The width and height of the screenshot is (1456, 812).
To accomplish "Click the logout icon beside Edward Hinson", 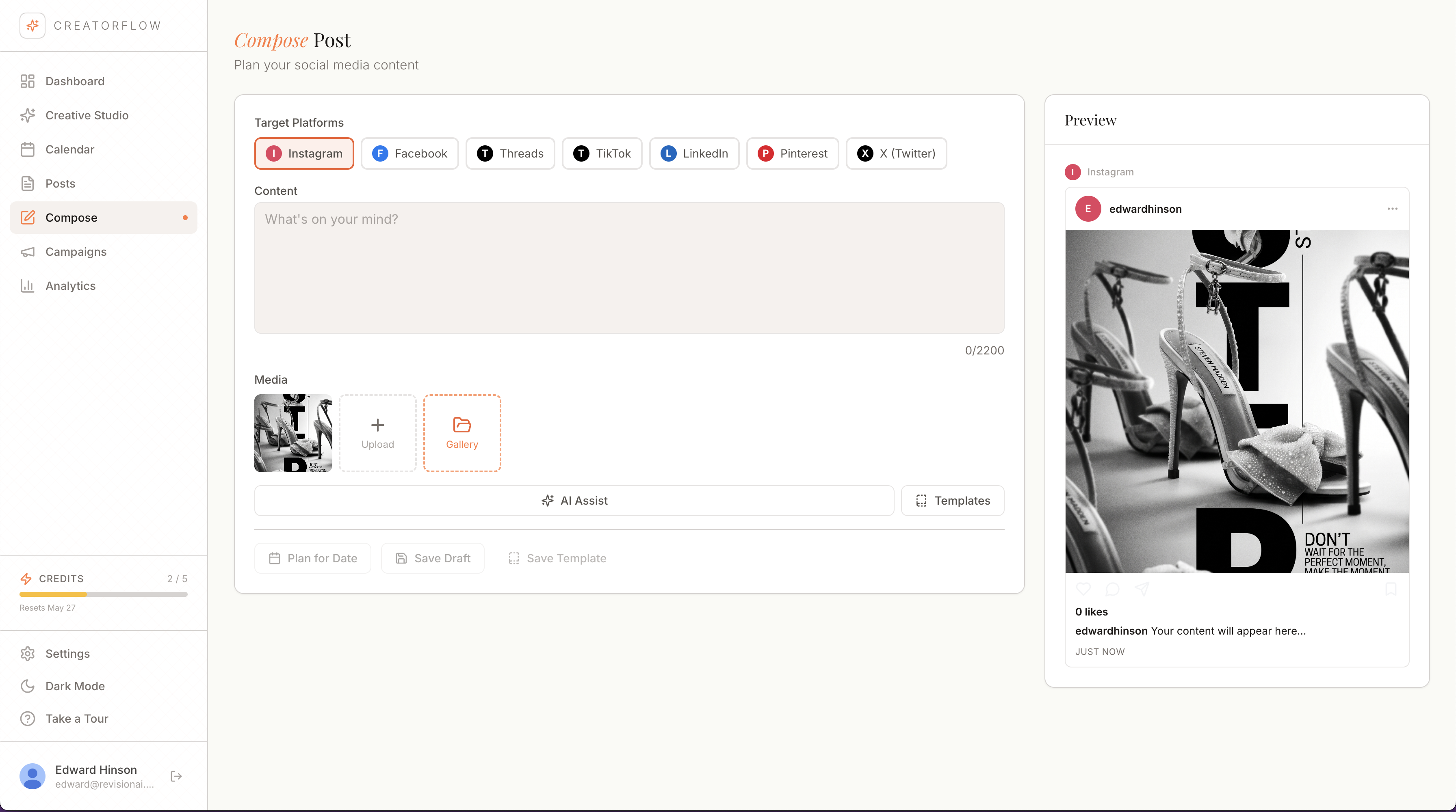I will (x=176, y=776).
